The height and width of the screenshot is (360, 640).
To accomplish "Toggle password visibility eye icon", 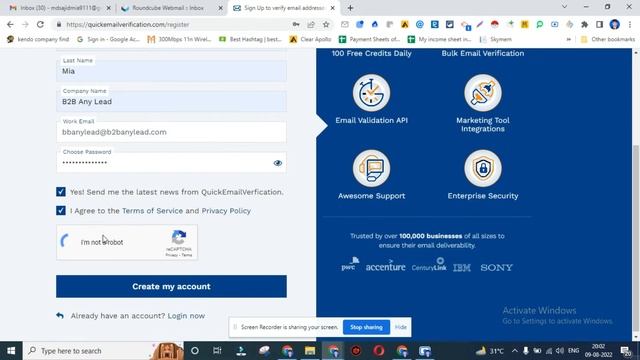I will coord(278,163).
